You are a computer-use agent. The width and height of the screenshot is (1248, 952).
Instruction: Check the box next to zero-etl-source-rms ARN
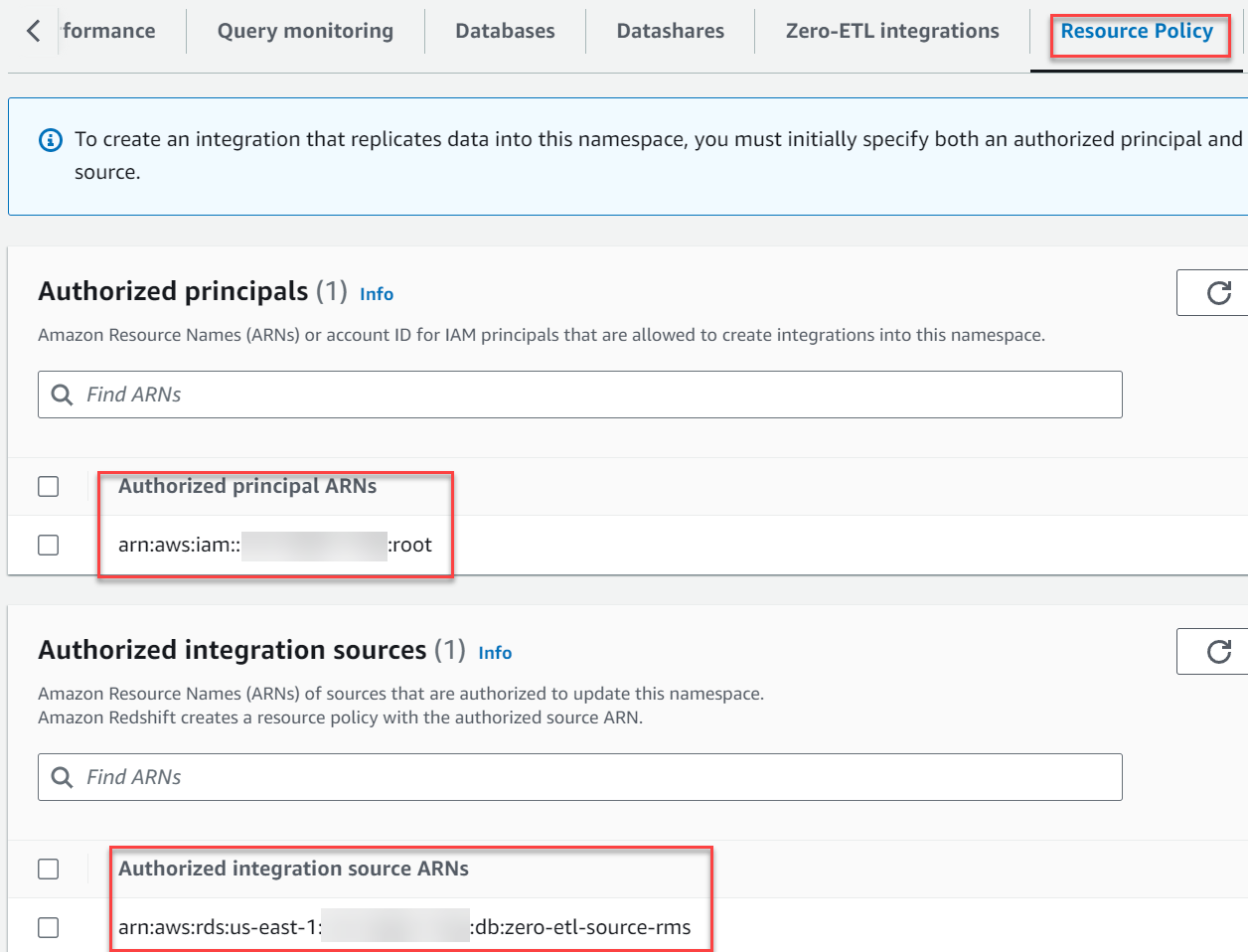tap(48, 927)
